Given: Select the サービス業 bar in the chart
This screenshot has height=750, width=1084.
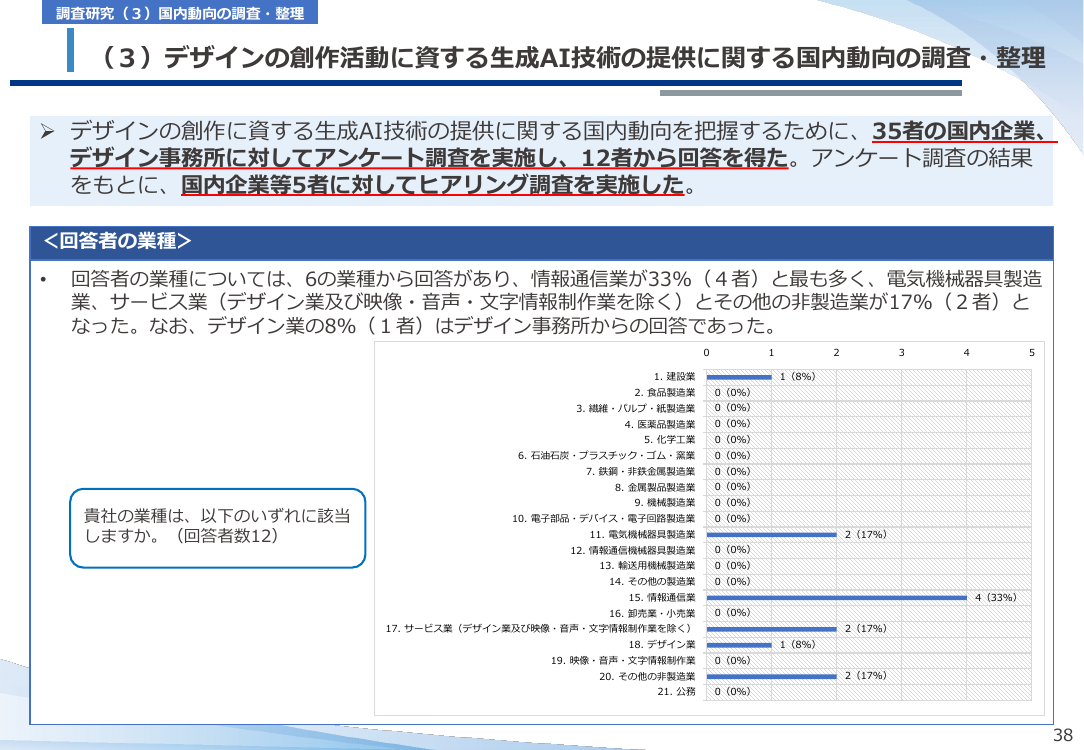Looking at the screenshot, I should click(772, 629).
